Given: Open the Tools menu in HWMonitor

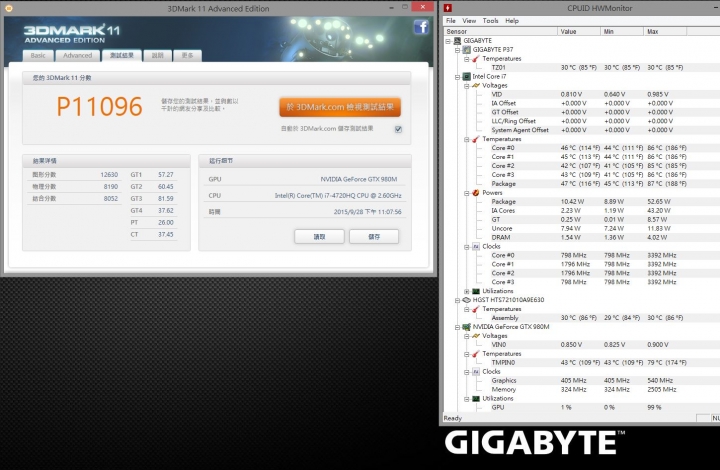Looking at the screenshot, I should coord(490,21).
